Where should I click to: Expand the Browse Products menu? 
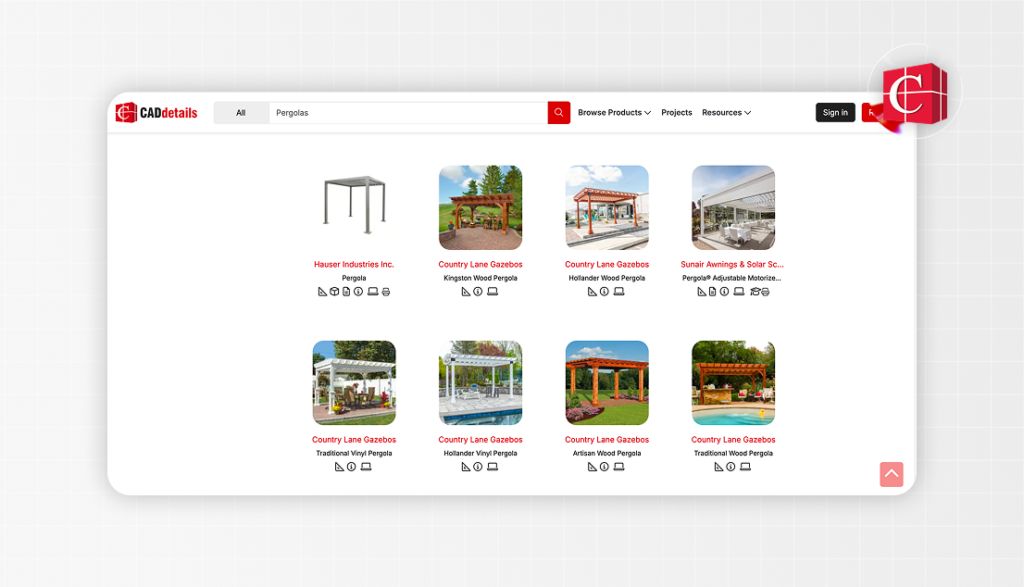(x=614, y=112)
